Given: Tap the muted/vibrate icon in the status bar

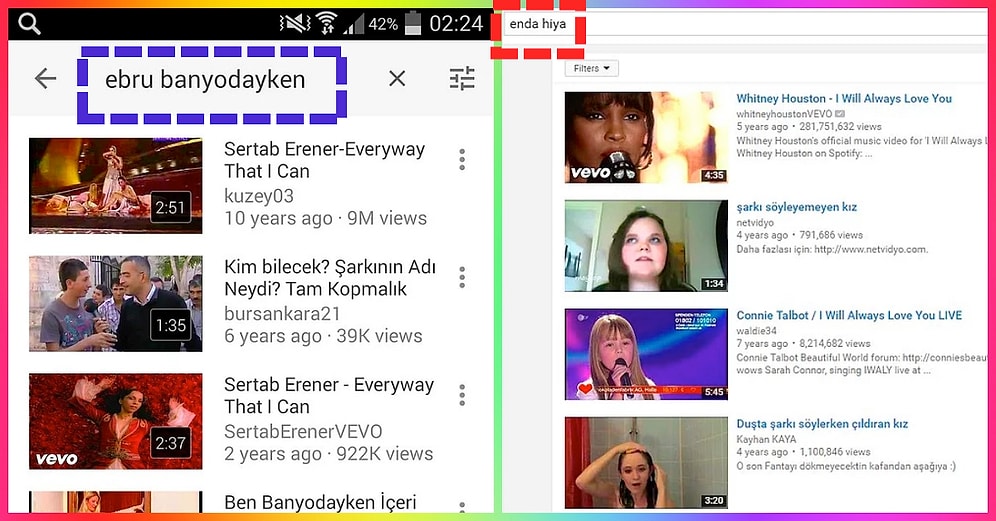Looking at the screenshot, I should pyautogui.click(x=295, y=24).
